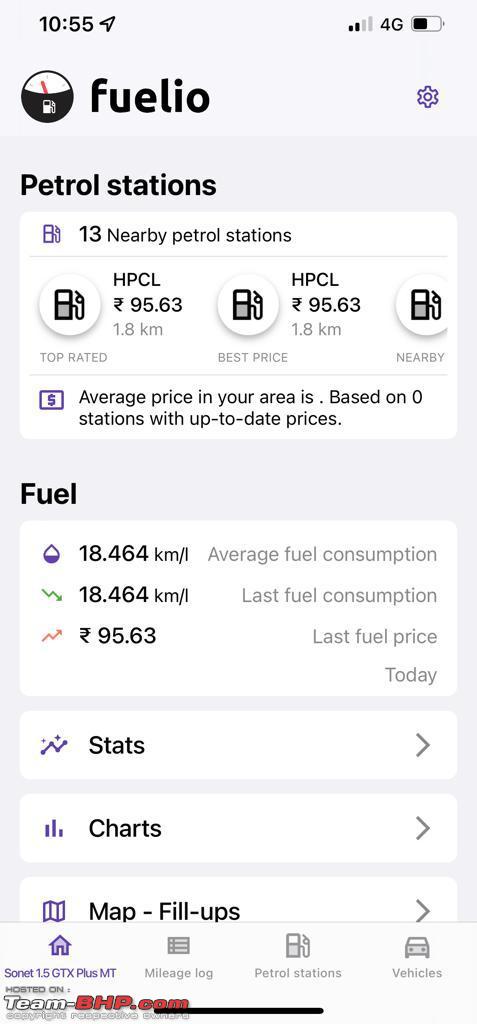The image size is (477, 1024).
Task: Open settings with the gear icon
Action: click(x=427, y=97)
